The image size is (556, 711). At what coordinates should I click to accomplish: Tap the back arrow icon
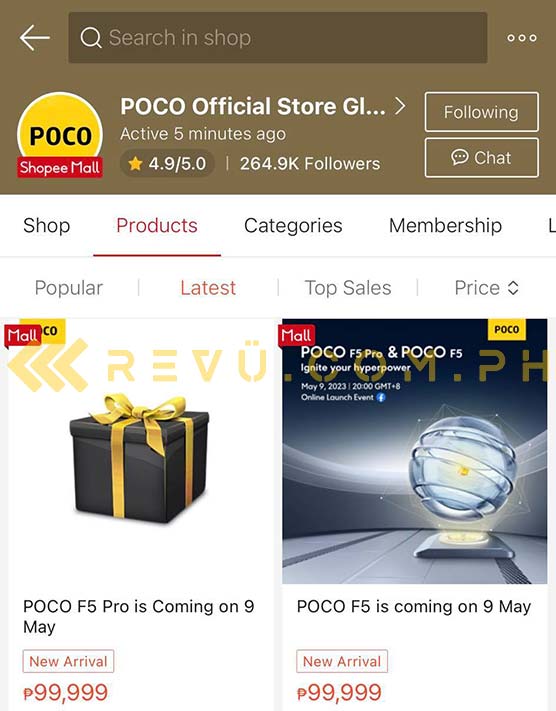35,38
